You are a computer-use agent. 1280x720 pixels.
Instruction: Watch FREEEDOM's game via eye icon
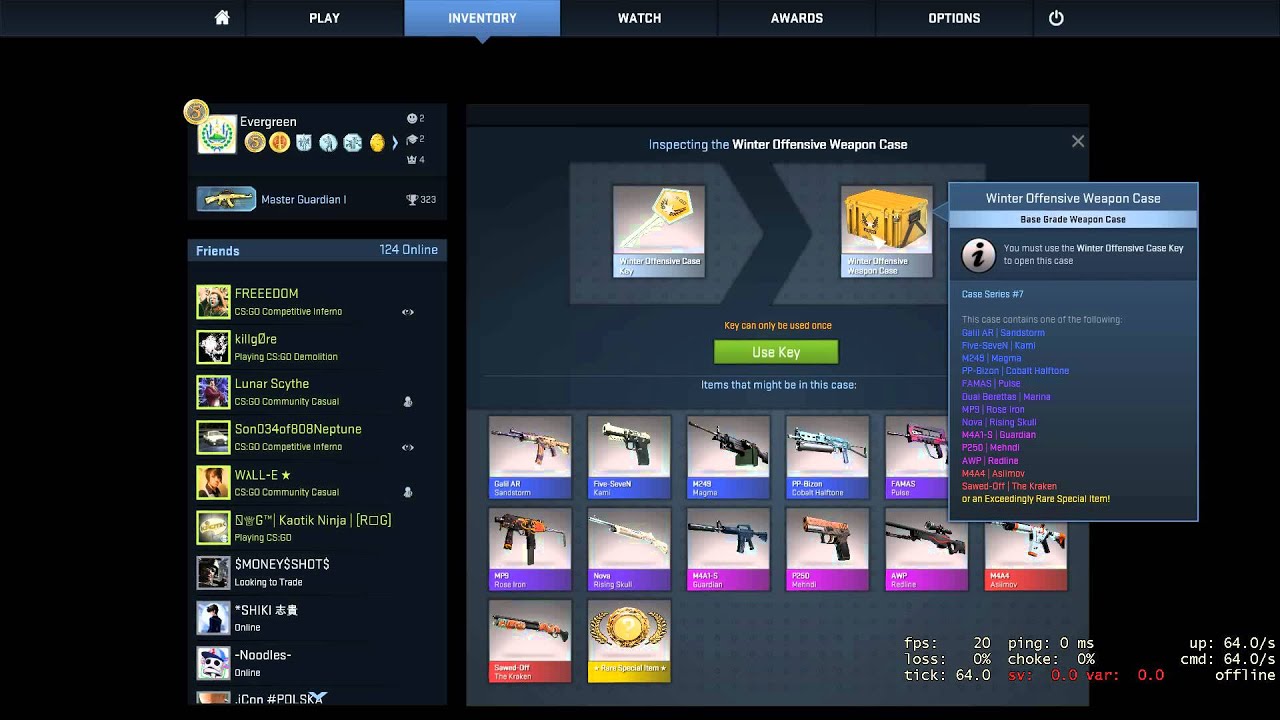(408, 312)
